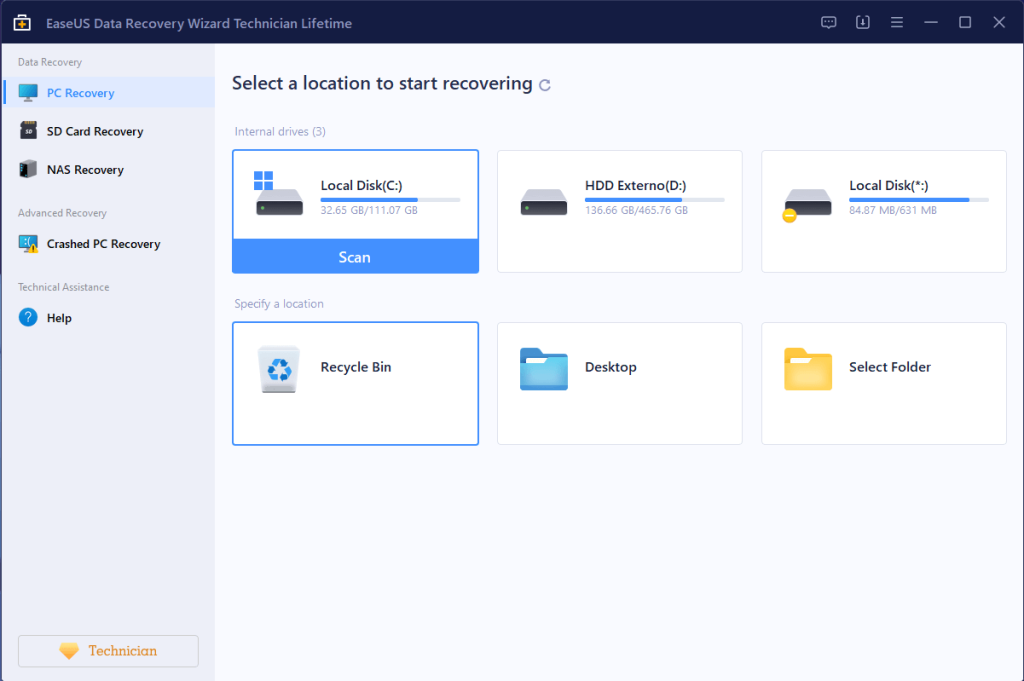1024x681 pixels.
Task: Click the blue Desktop folder icon
Action: click(x=543, y=369)
